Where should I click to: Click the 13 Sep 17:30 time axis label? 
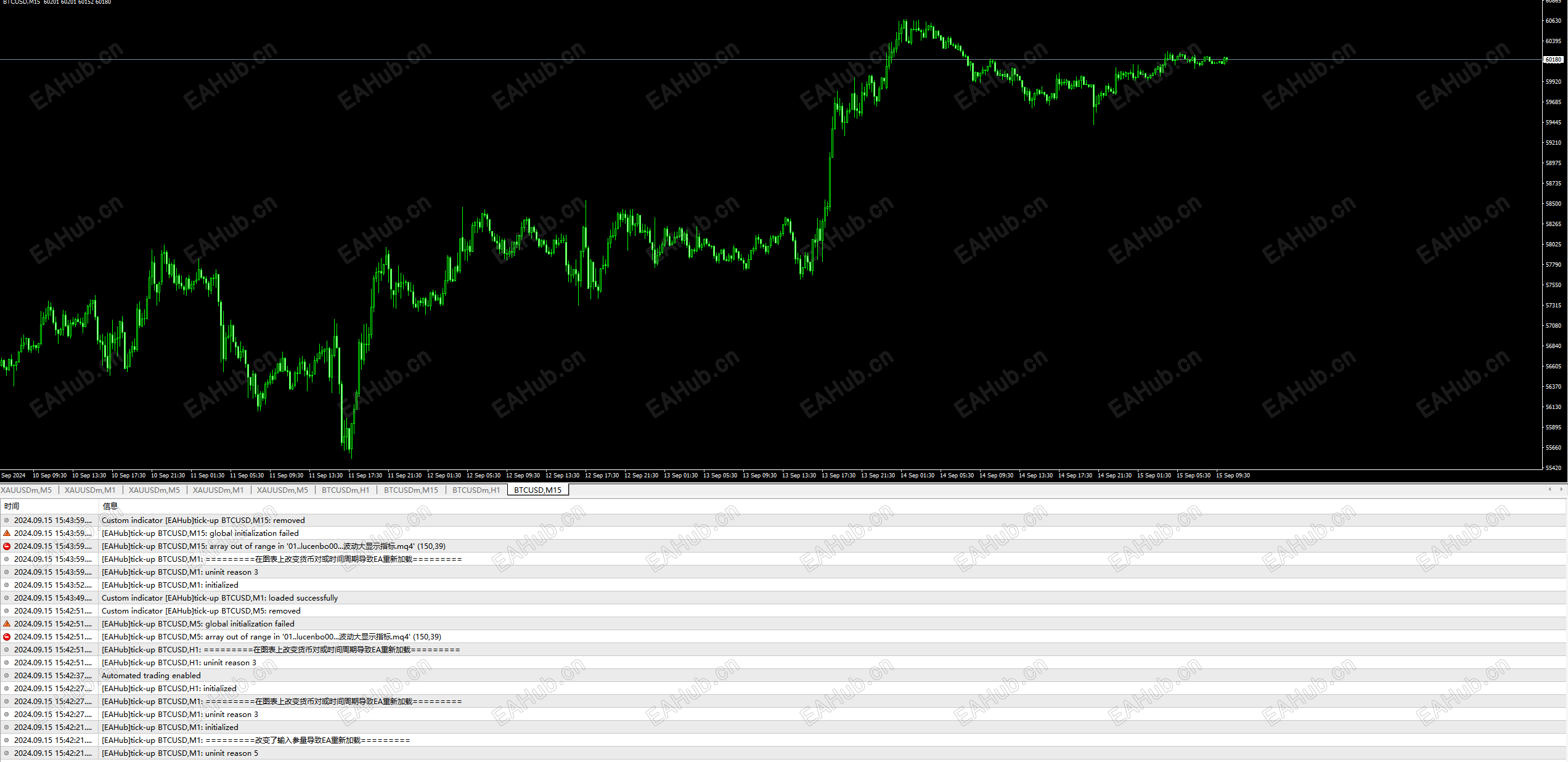tap(838, 476)
